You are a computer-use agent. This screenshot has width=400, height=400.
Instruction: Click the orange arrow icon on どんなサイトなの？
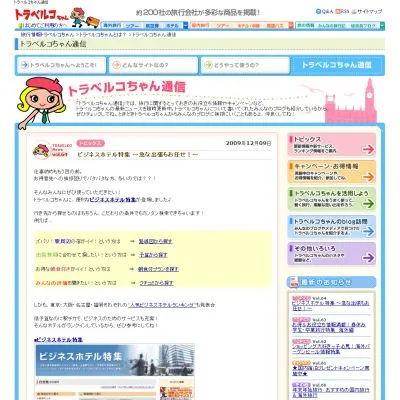pos(116,65)
